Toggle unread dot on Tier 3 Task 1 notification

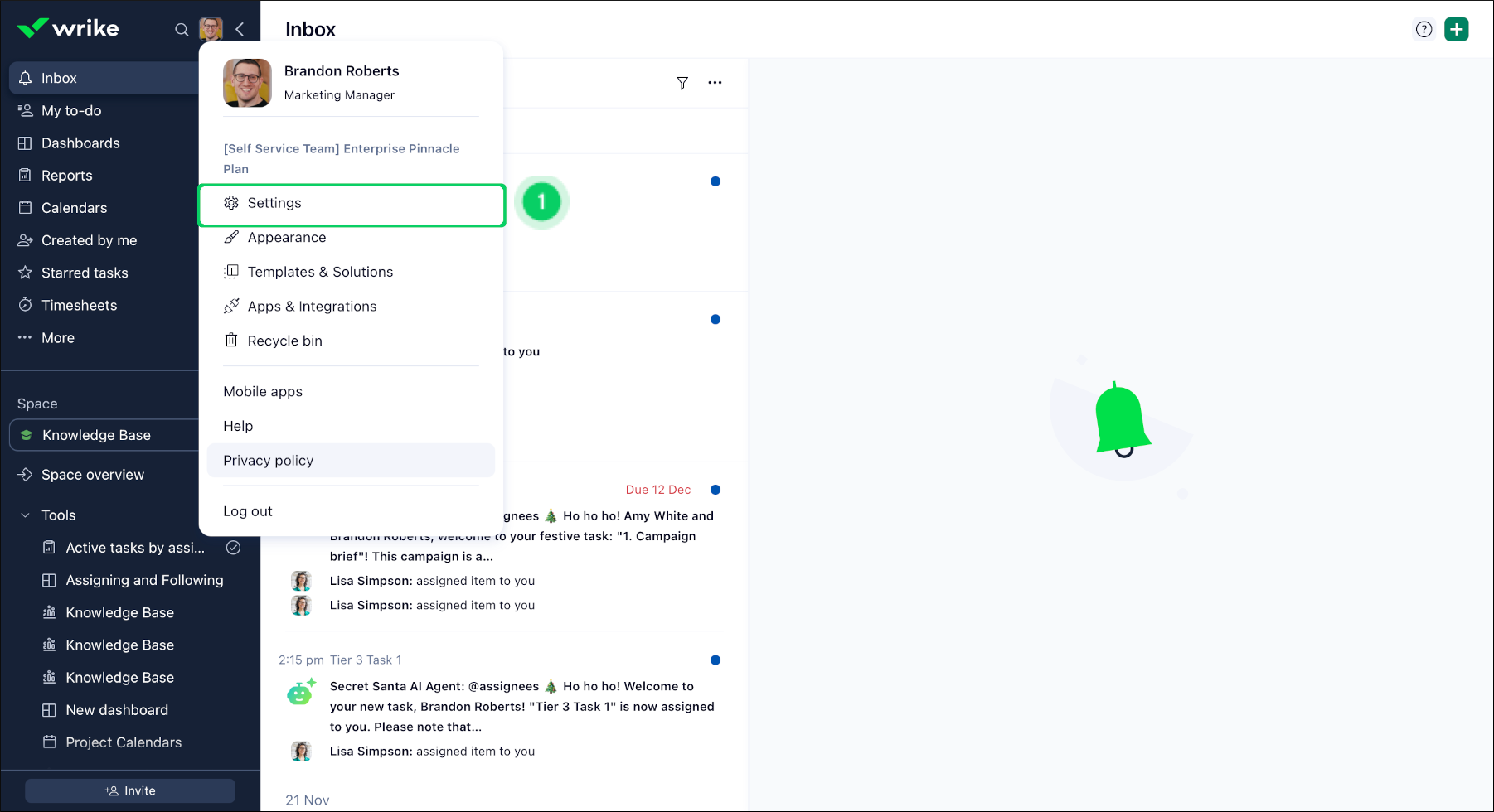tap(715, 660)
